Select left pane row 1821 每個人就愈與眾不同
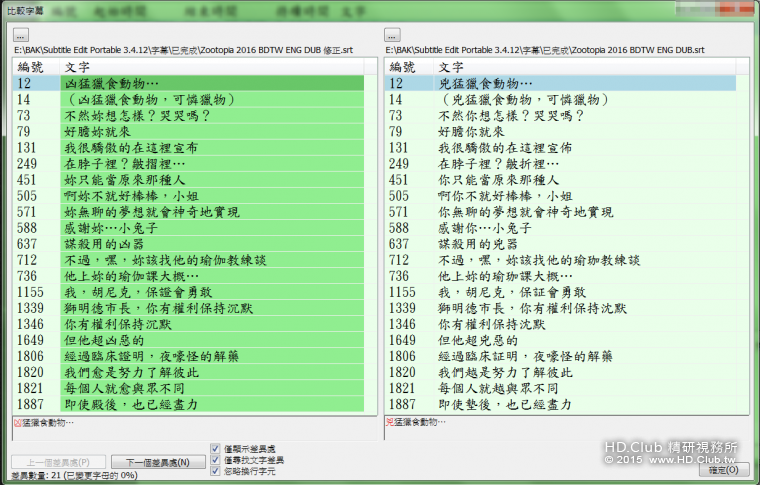Viewport: 760px width, 485px height. [x=189, y=388]
